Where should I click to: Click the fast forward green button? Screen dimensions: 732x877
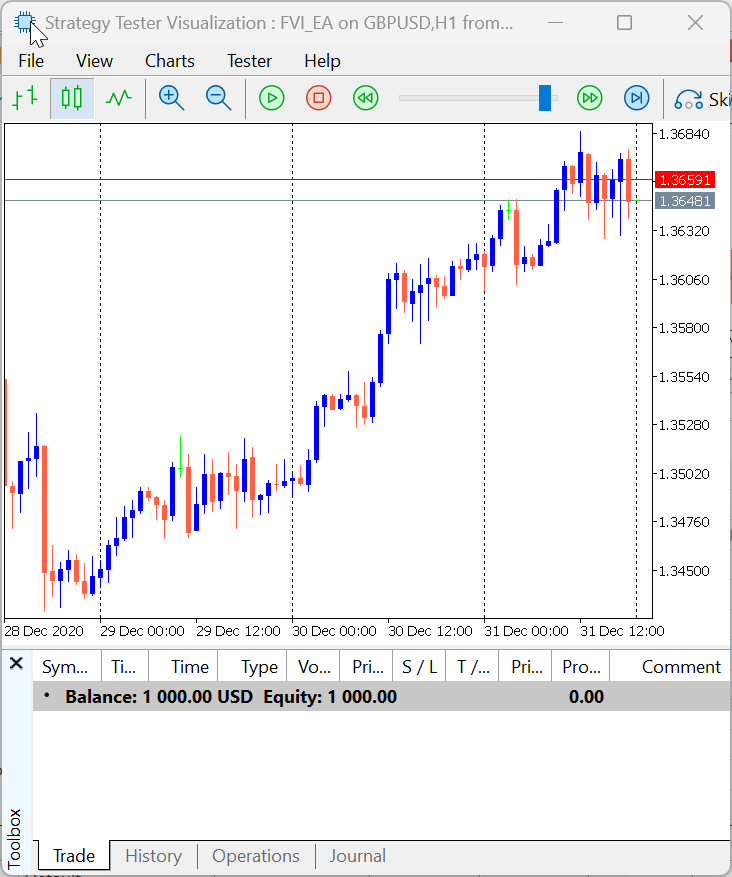(589, 98)
